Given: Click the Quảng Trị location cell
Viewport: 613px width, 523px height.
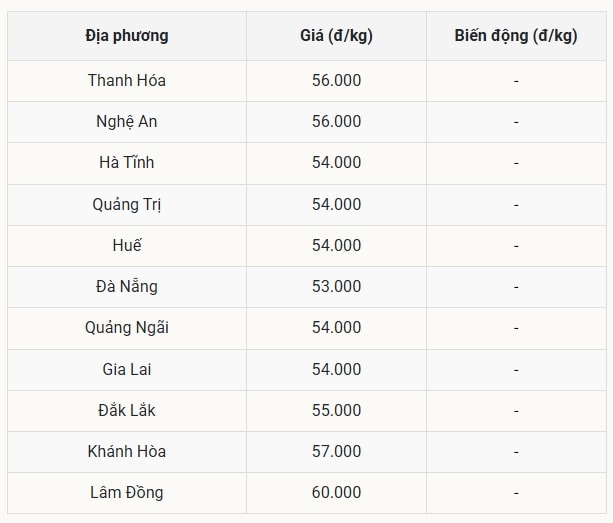Looking at the screenshot, I should pyautogui.click(x=127, y=204).
